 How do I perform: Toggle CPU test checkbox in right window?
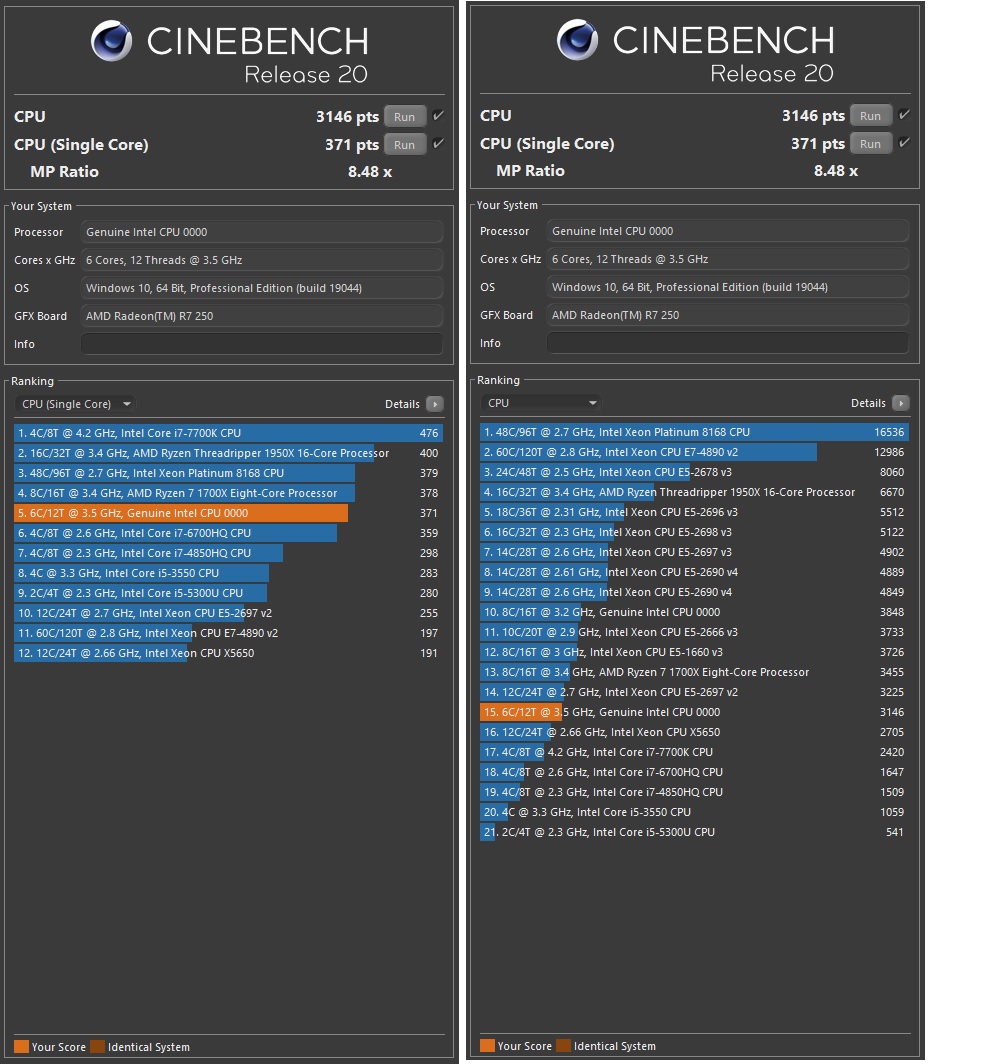[904, 114]
